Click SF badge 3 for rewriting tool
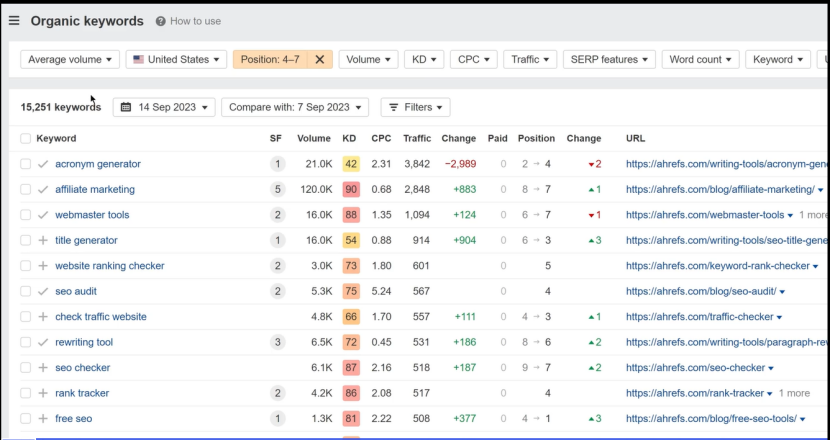The height and width of the screenshot is (441, 830). pos(277,342)
